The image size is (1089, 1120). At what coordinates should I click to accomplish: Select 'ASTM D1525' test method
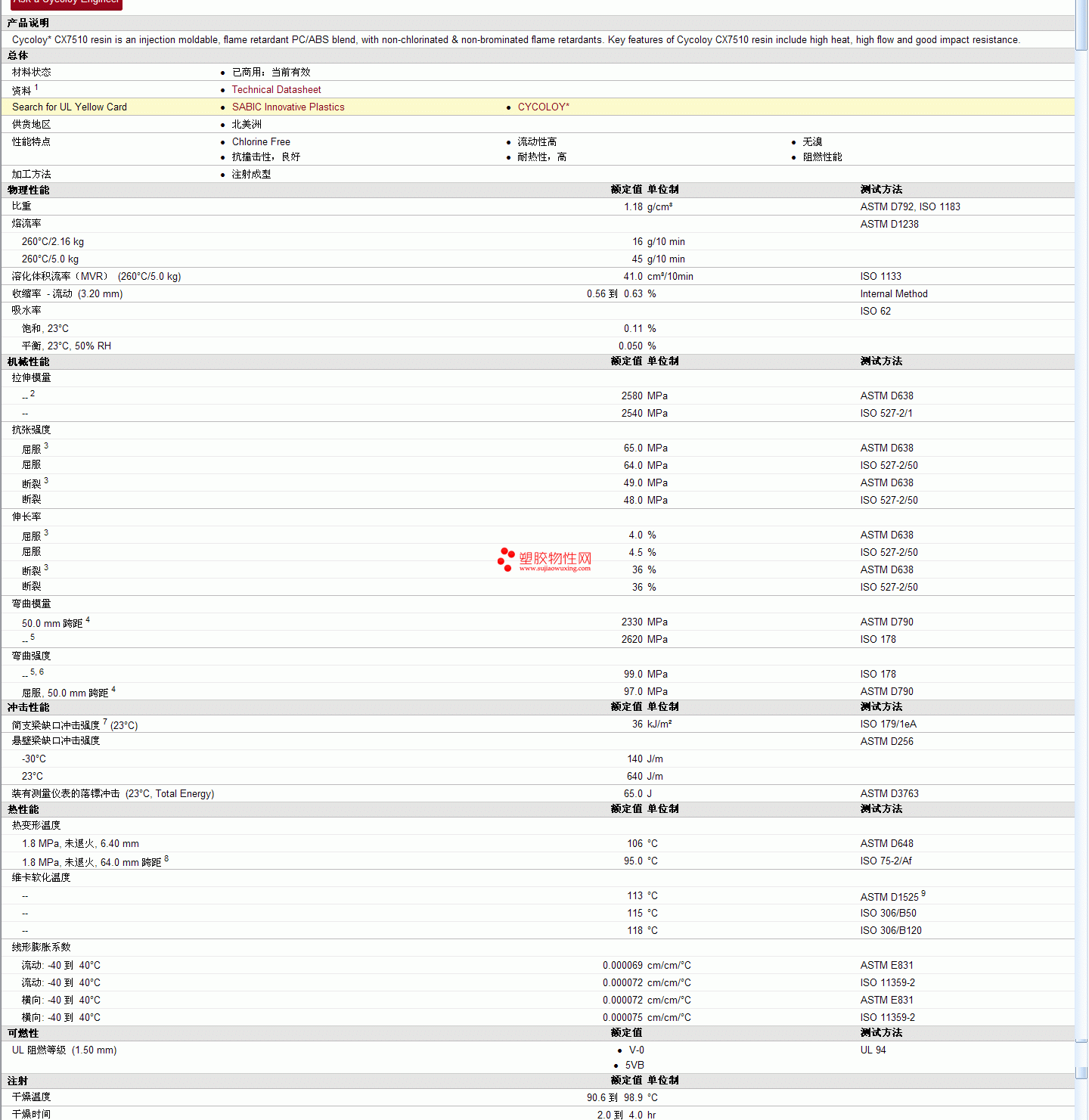(x=889, y=897)
